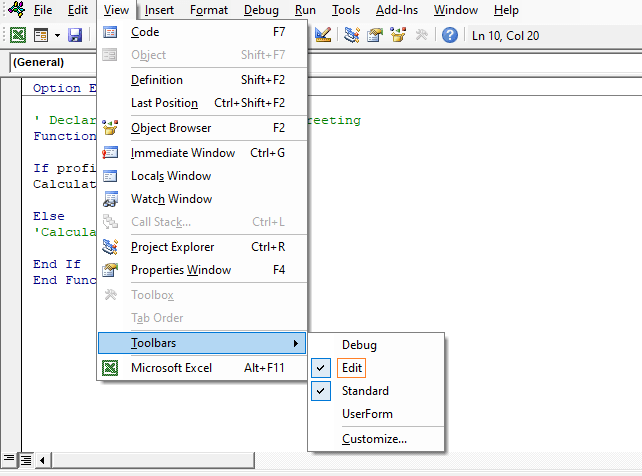This screenshot has width=642, height=476.
Task: Select Procedure View at bottom left
Action: tap(9, 459)
